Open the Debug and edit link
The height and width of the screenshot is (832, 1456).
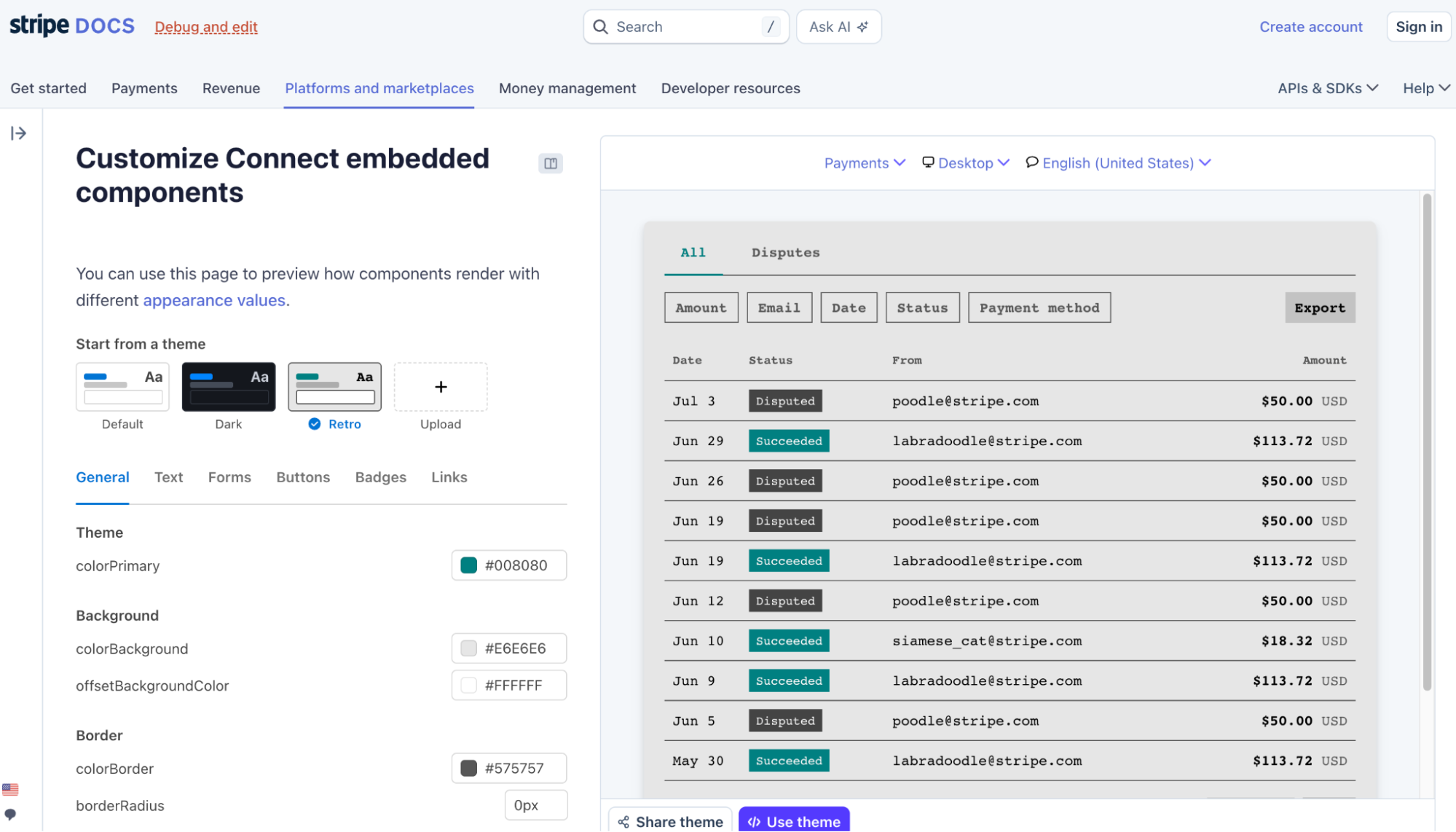(x=206, y=27)
